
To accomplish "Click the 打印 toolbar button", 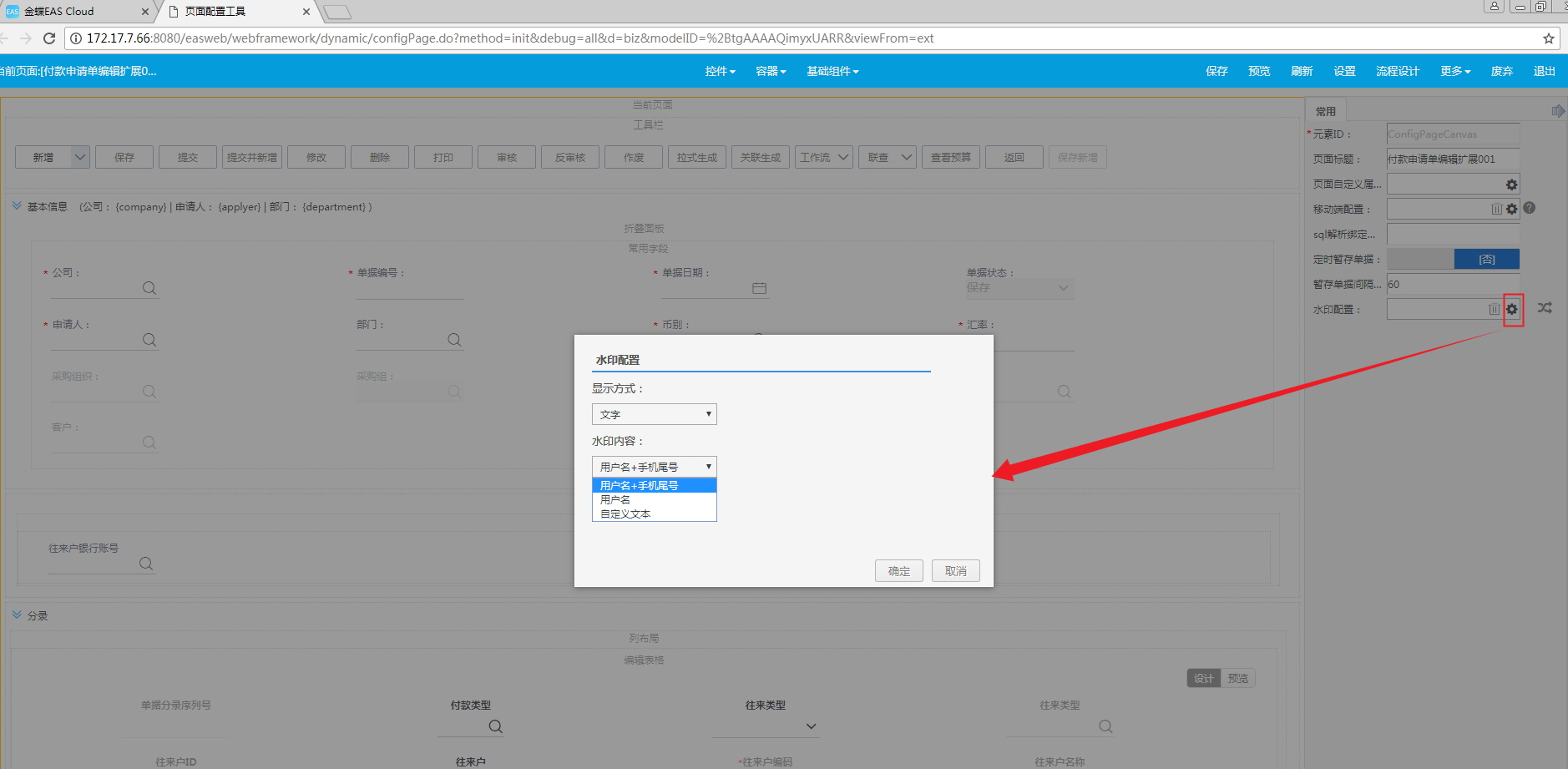I will (x=443, y=157).
